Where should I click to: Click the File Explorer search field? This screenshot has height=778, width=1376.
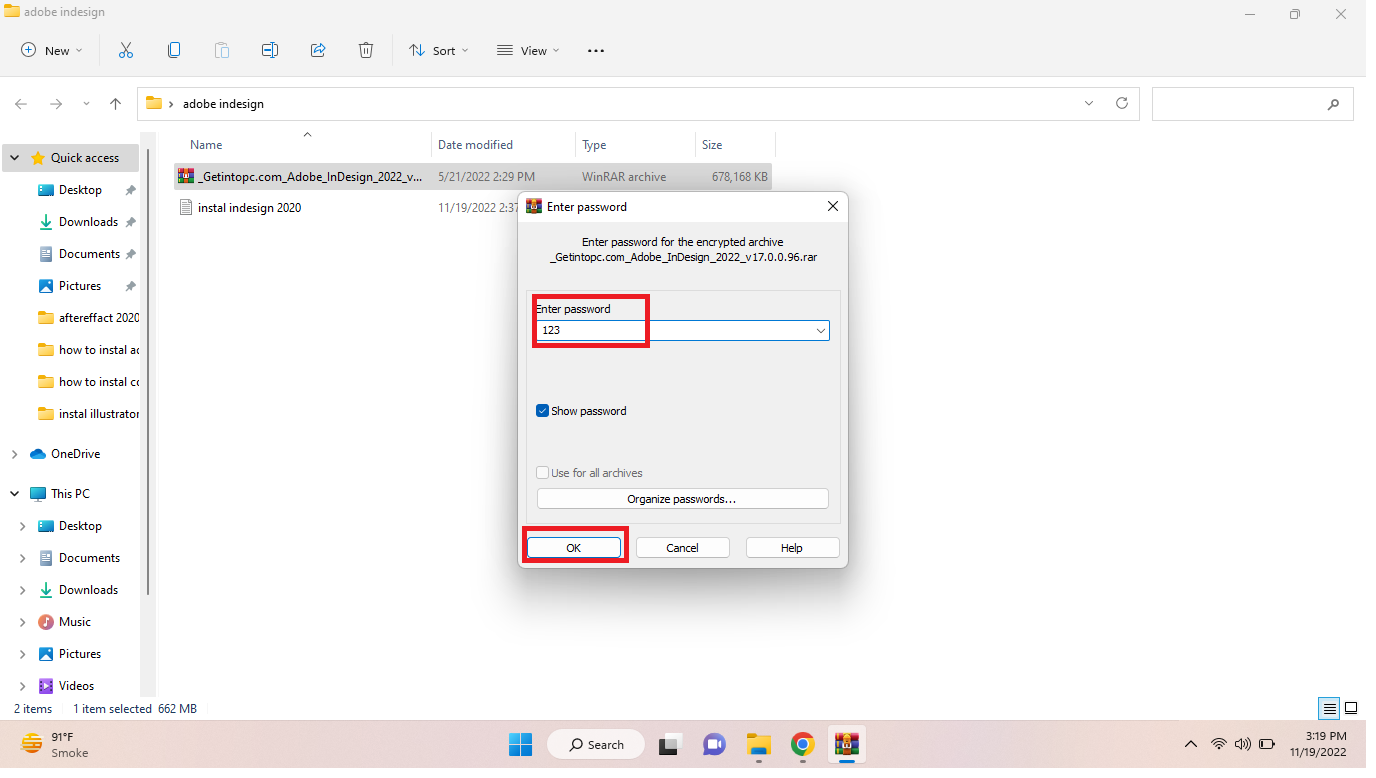[1253, 104]
